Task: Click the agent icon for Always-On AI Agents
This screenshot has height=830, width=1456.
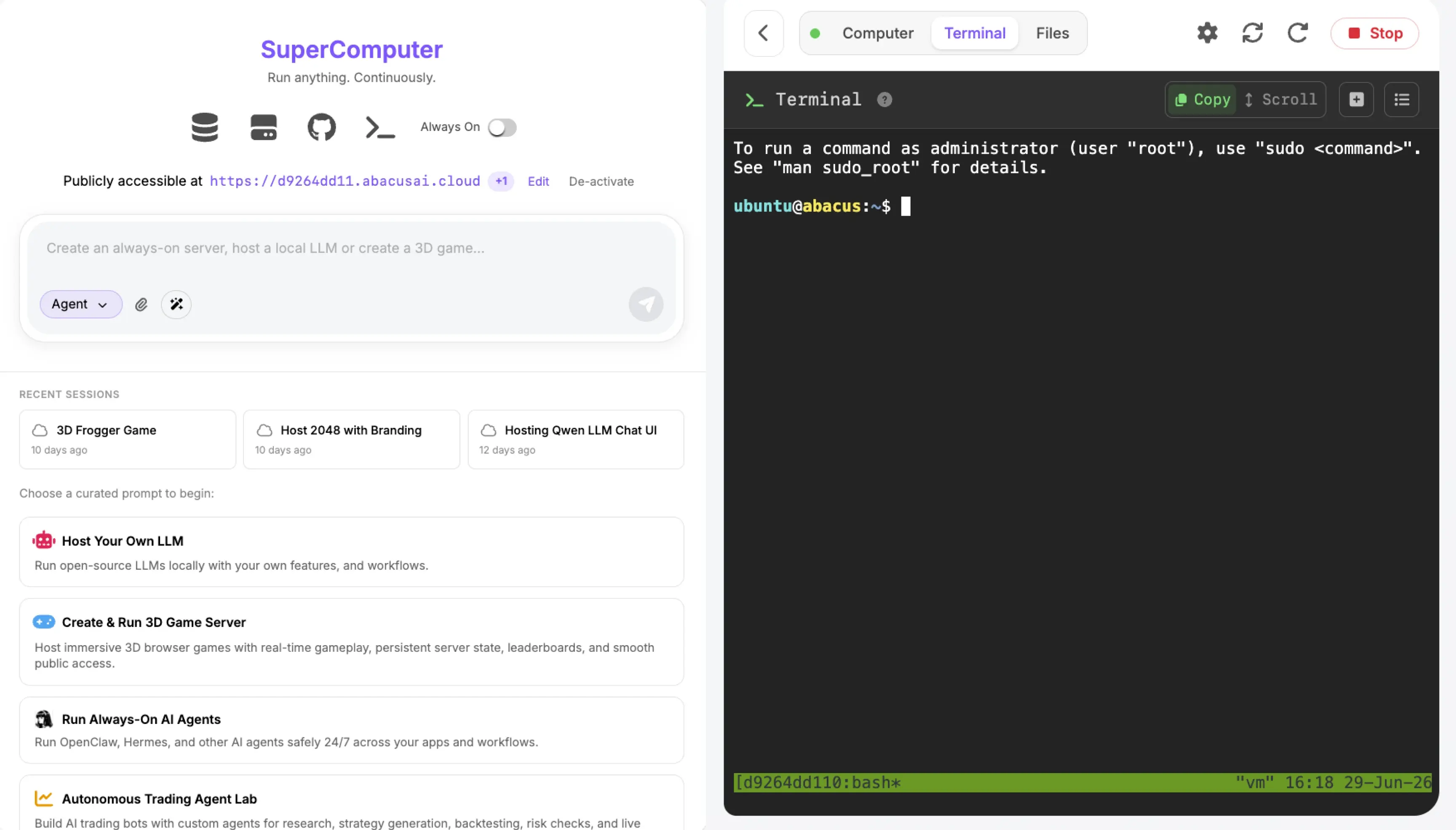Action: [44, 719]
